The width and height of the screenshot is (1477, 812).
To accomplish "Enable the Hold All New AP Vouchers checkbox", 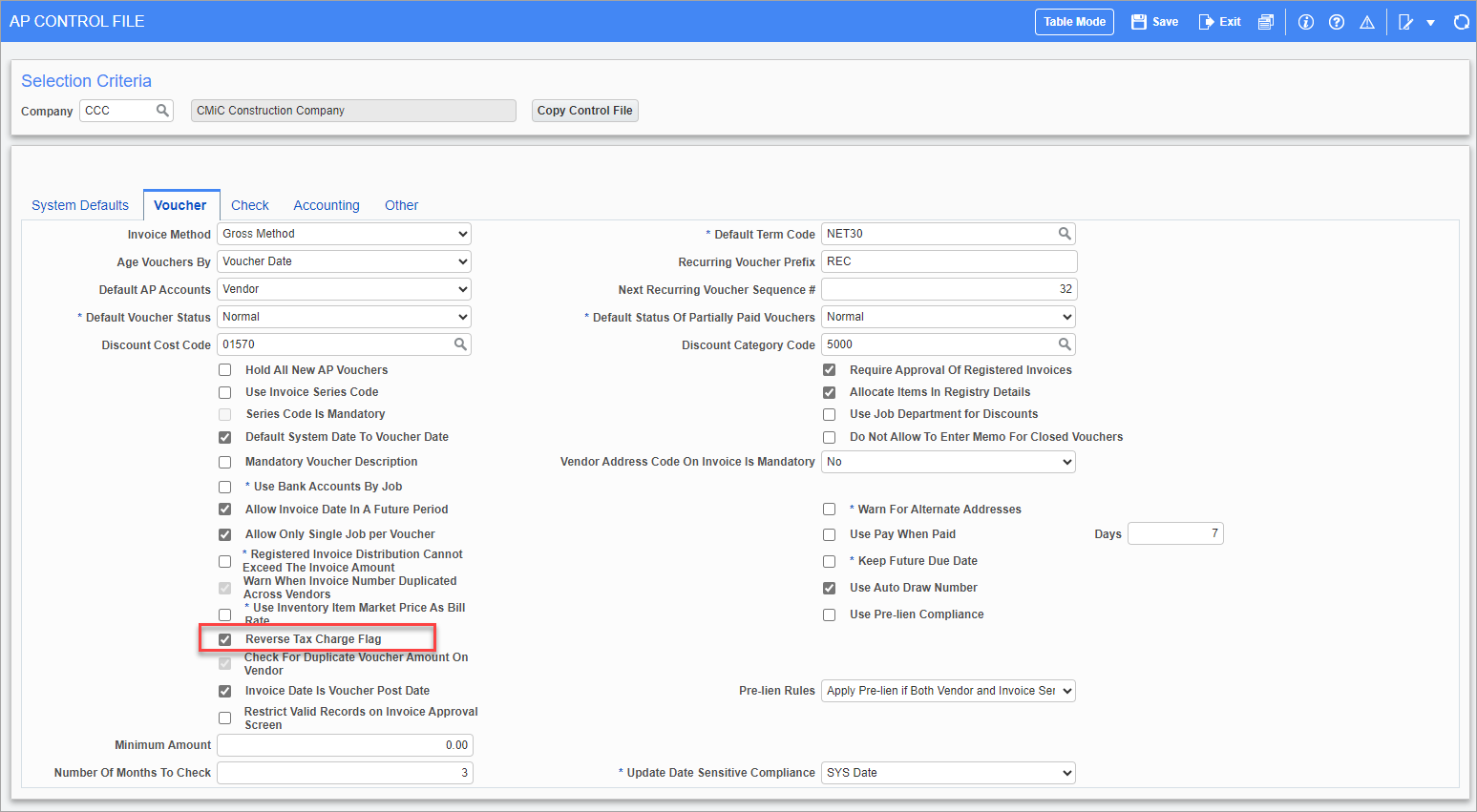I will click(224, 369).
